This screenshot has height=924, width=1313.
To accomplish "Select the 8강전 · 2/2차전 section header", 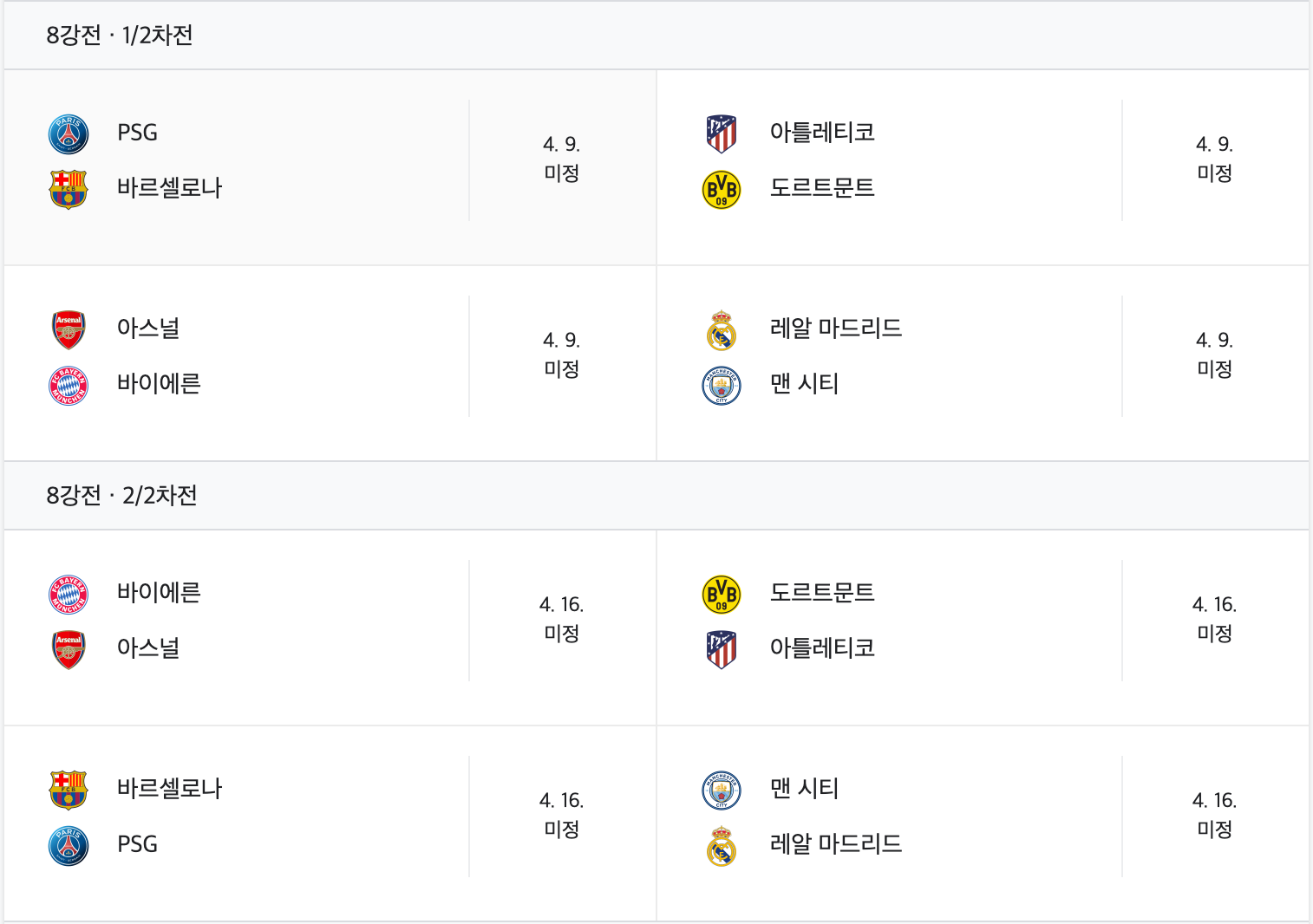I will [x=121, y=496].
